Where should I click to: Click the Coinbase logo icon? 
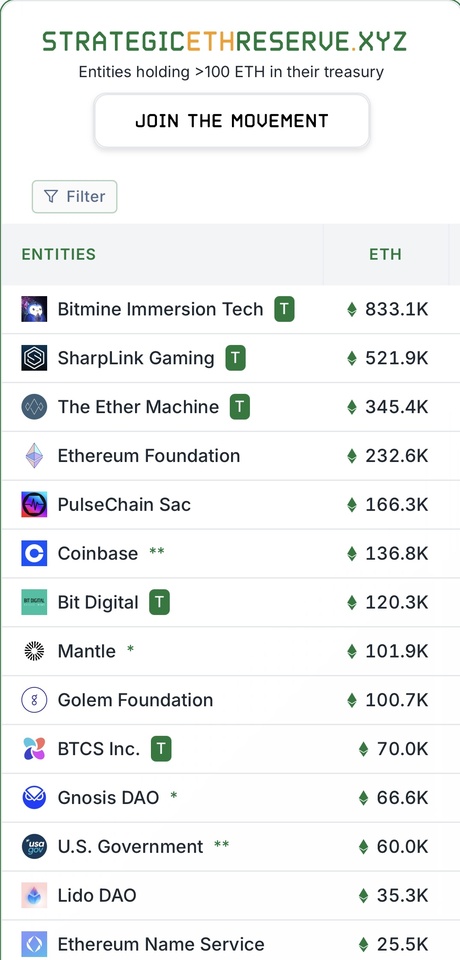[34, 553]
